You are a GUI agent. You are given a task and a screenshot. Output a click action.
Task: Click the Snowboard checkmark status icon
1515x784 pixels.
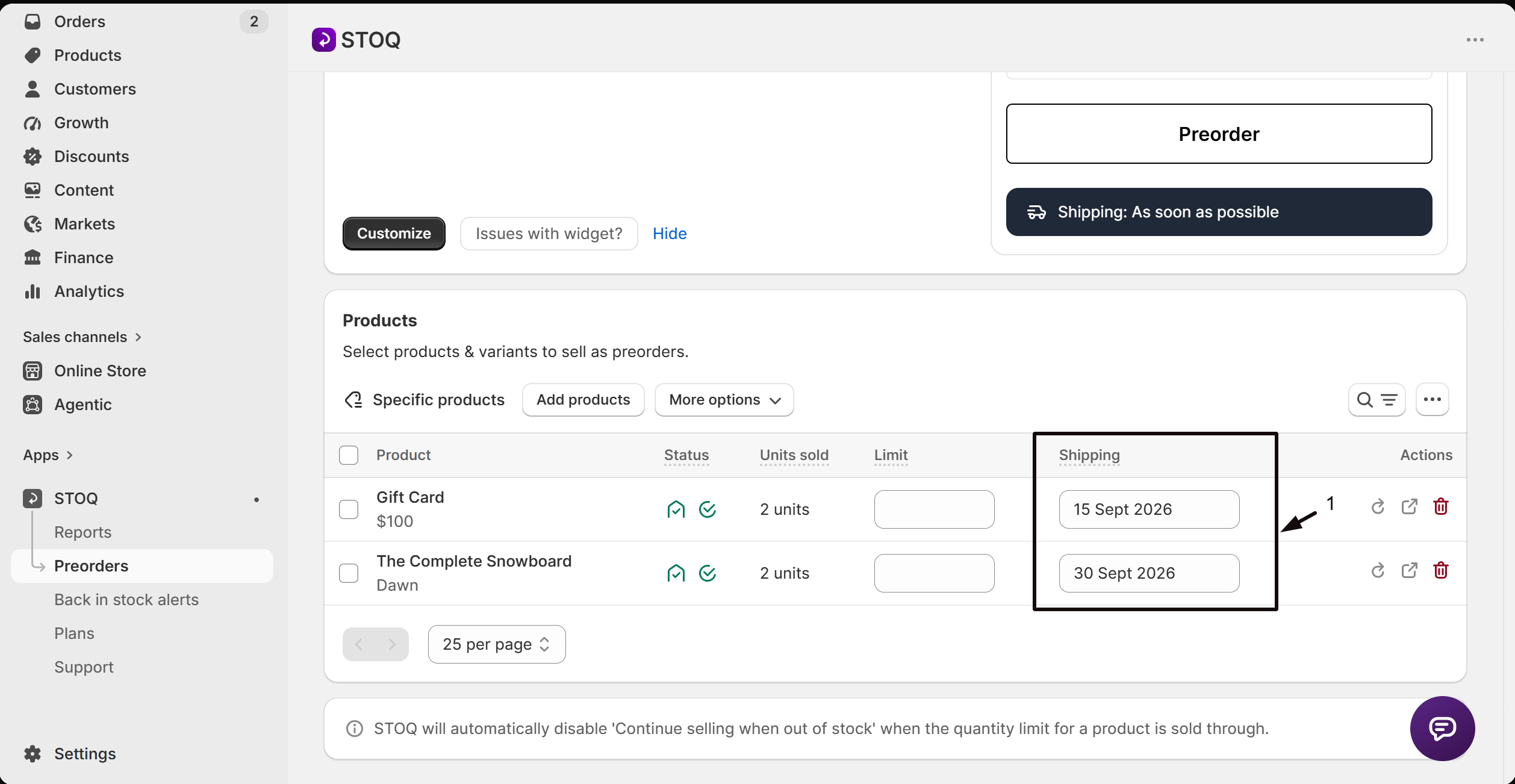click(x=708, y=573)
